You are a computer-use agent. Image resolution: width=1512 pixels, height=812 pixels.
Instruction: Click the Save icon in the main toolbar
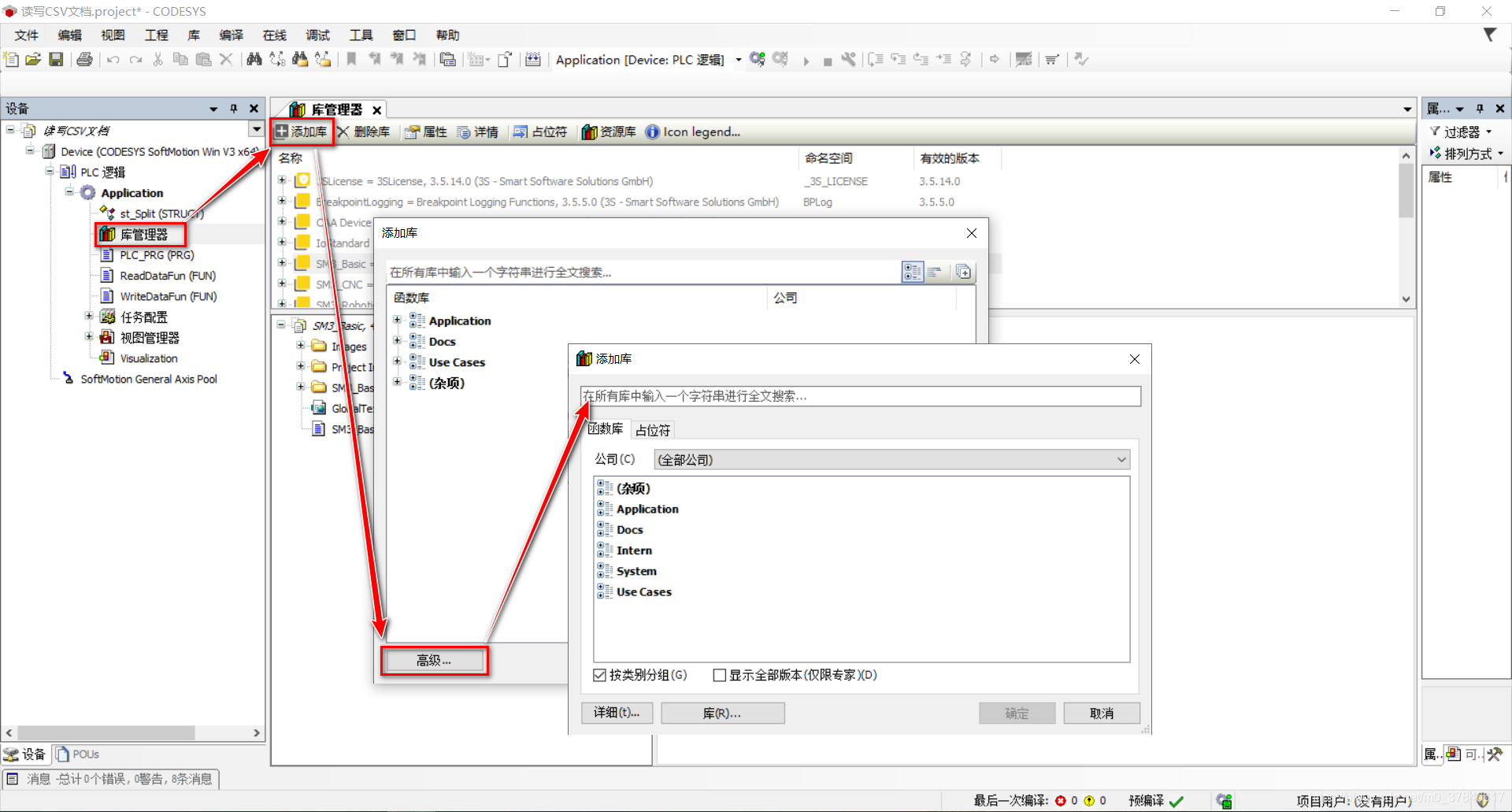point(56,59)
